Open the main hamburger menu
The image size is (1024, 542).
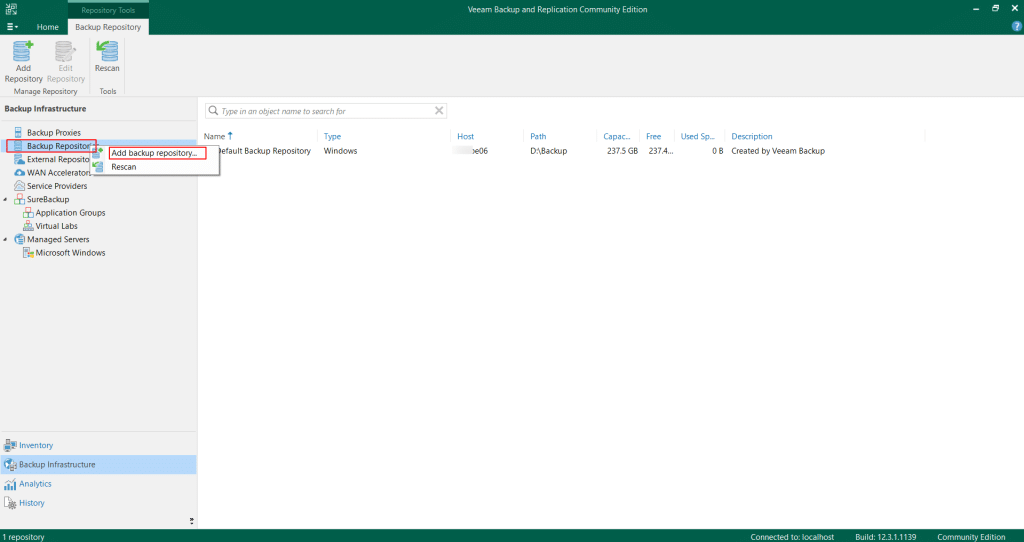(12, 27)
